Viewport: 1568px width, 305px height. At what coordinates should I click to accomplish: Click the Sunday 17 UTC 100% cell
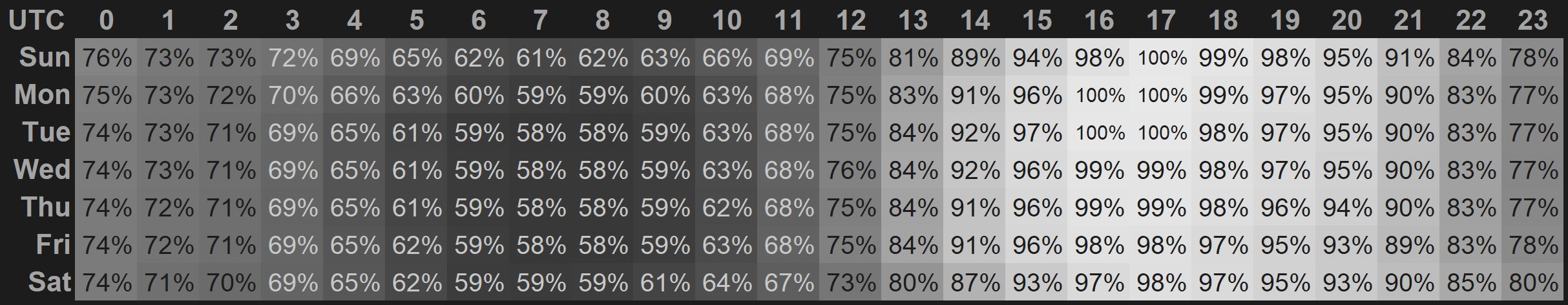coord(1162,58)
